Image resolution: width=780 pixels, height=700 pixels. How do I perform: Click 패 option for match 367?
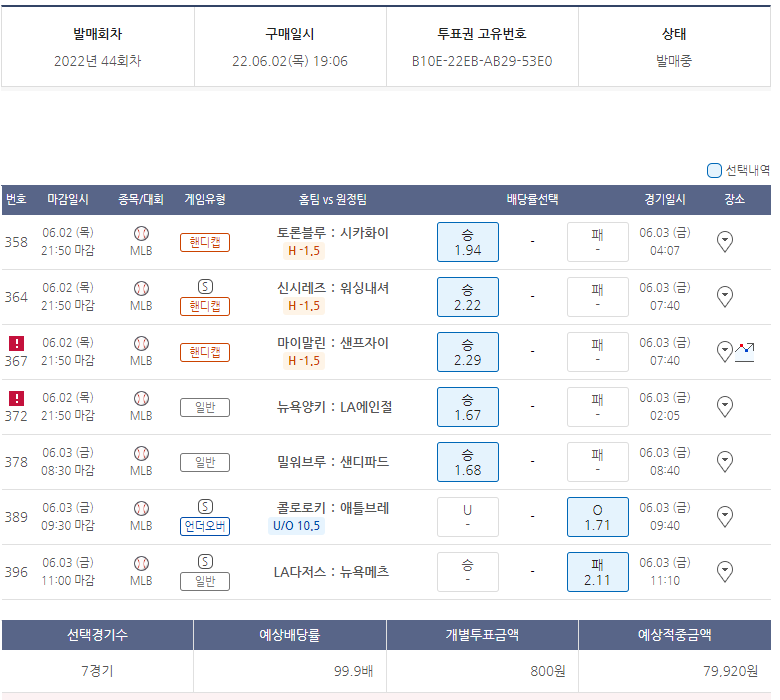[x=597, y=352]
